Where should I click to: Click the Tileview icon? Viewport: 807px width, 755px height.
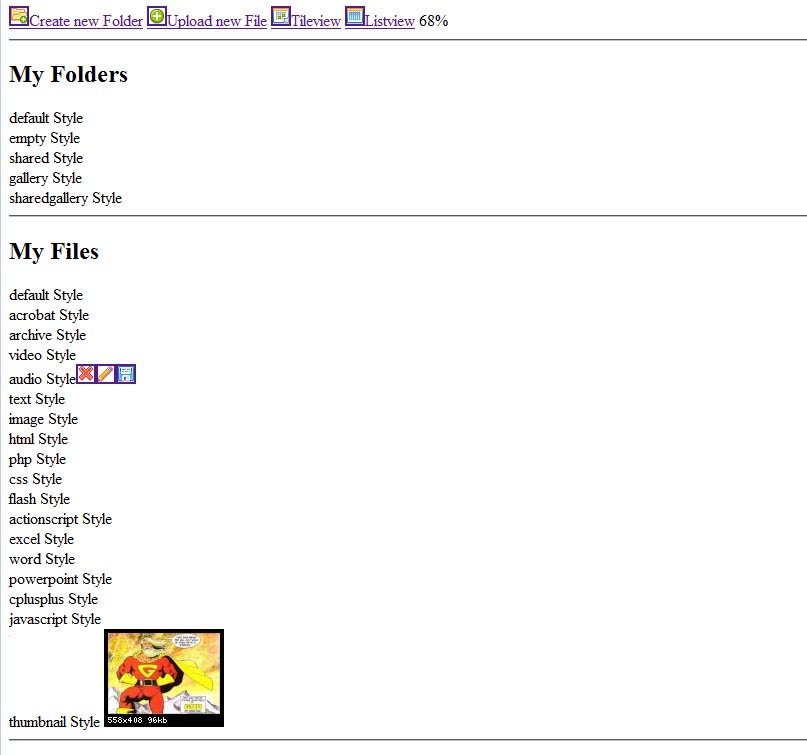point(281,16)
